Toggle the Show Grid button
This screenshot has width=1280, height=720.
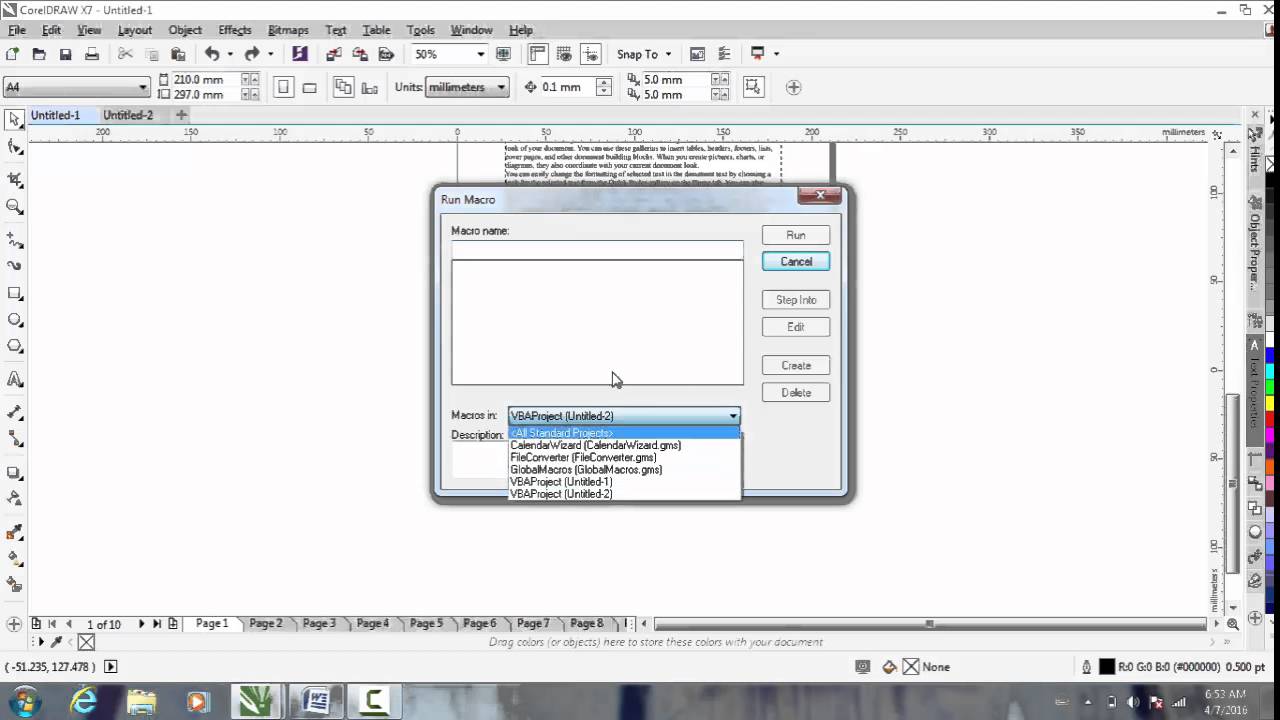coord(565,54)
